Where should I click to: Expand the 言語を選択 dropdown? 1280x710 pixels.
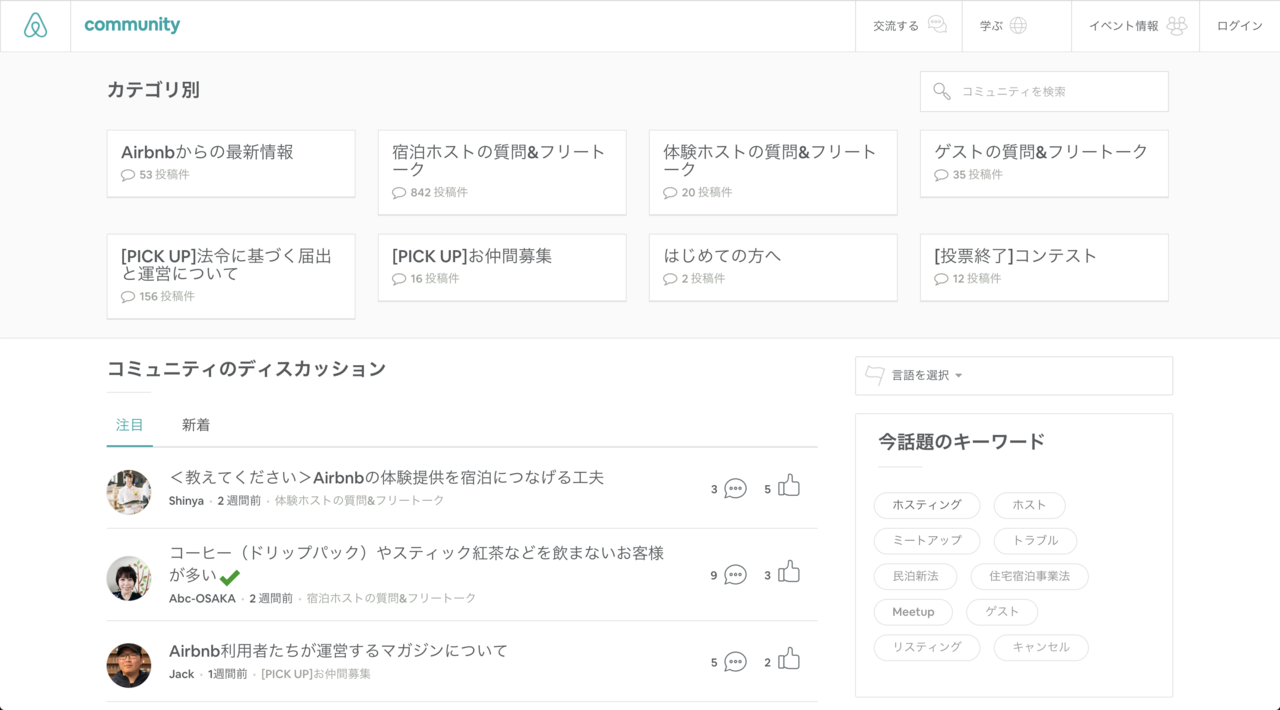pyautogui.click(x=1014, y=376)
